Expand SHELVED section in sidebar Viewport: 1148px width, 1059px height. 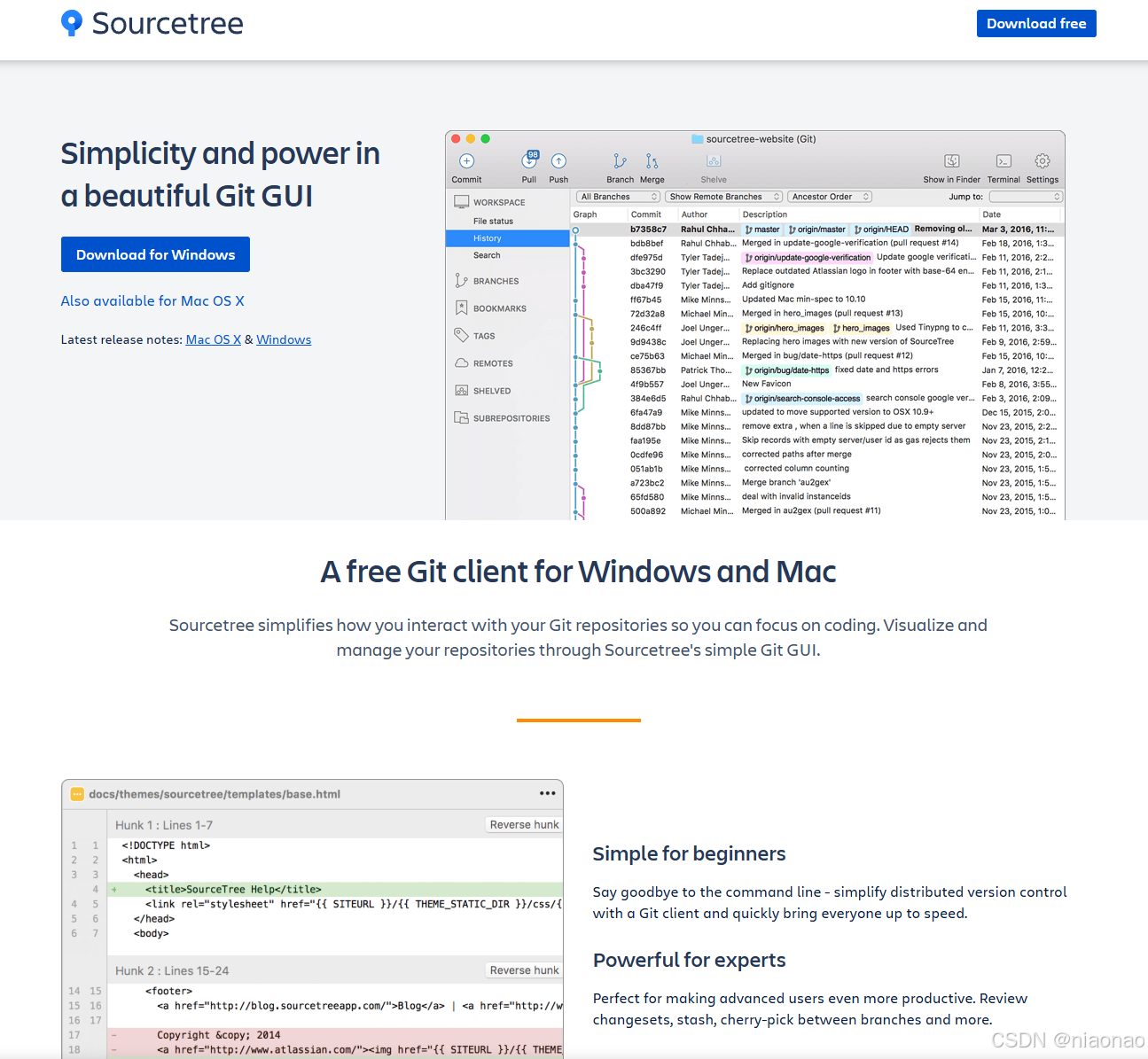492,391
